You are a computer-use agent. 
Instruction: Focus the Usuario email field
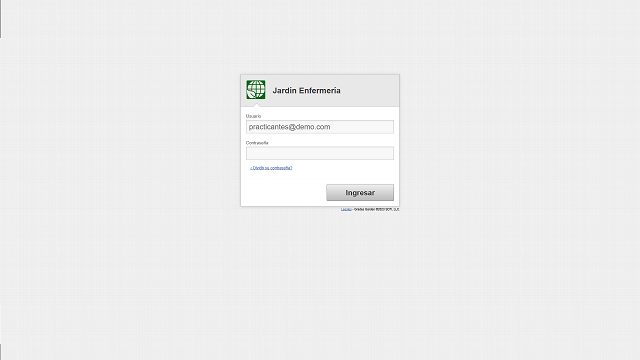(x=320, y=127)
